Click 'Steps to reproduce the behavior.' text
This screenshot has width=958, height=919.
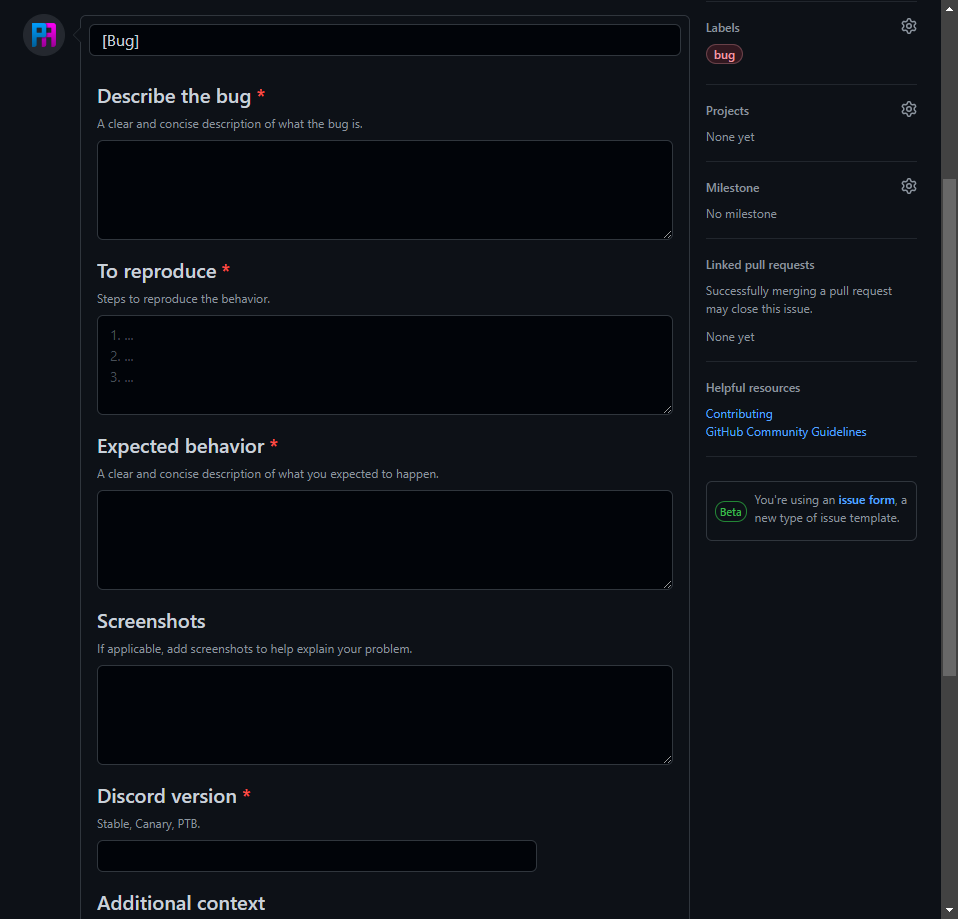[x=183, y=299]
